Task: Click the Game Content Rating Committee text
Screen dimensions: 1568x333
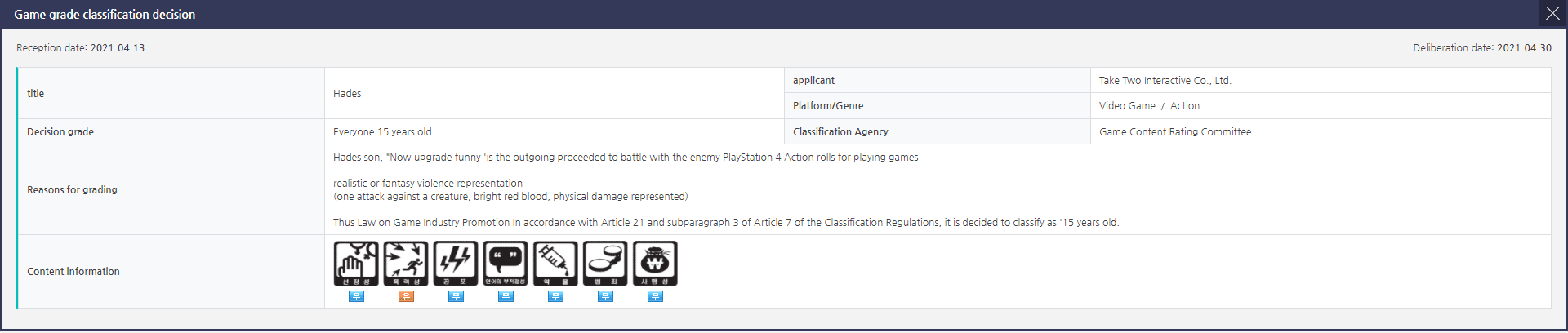Action: click(x=1175, y=131)
